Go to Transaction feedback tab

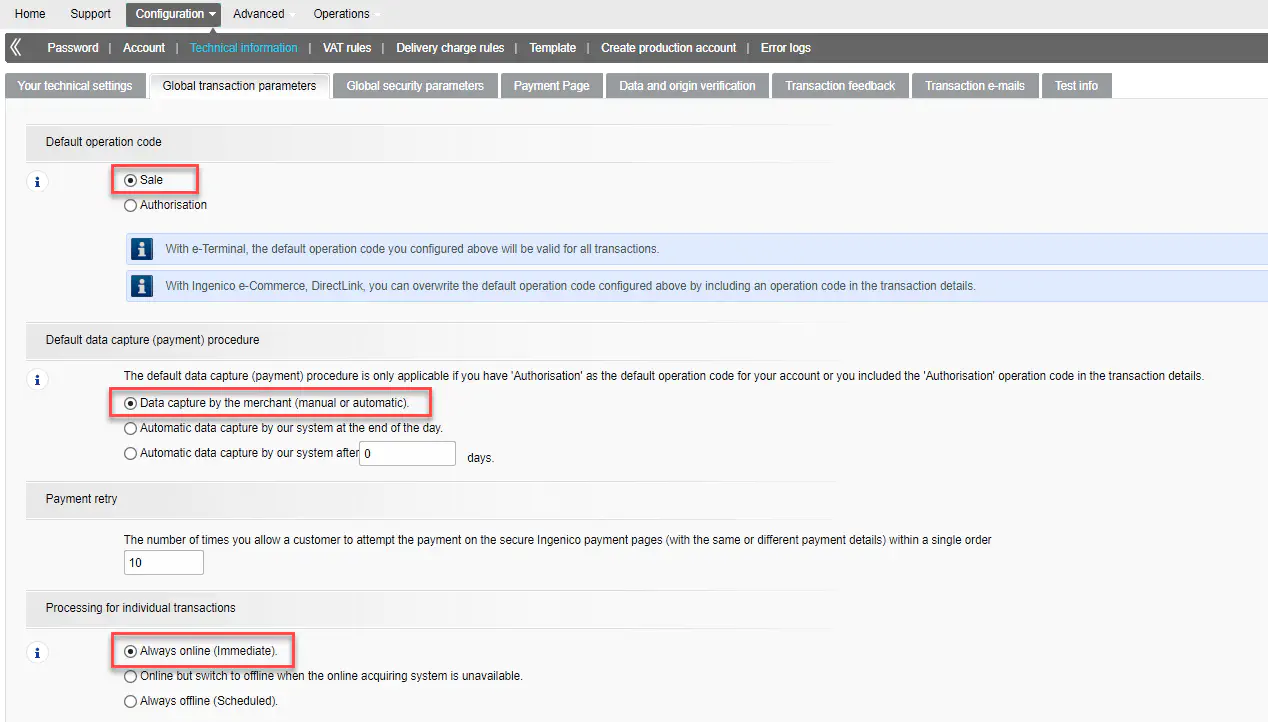(x=840, y=86)
